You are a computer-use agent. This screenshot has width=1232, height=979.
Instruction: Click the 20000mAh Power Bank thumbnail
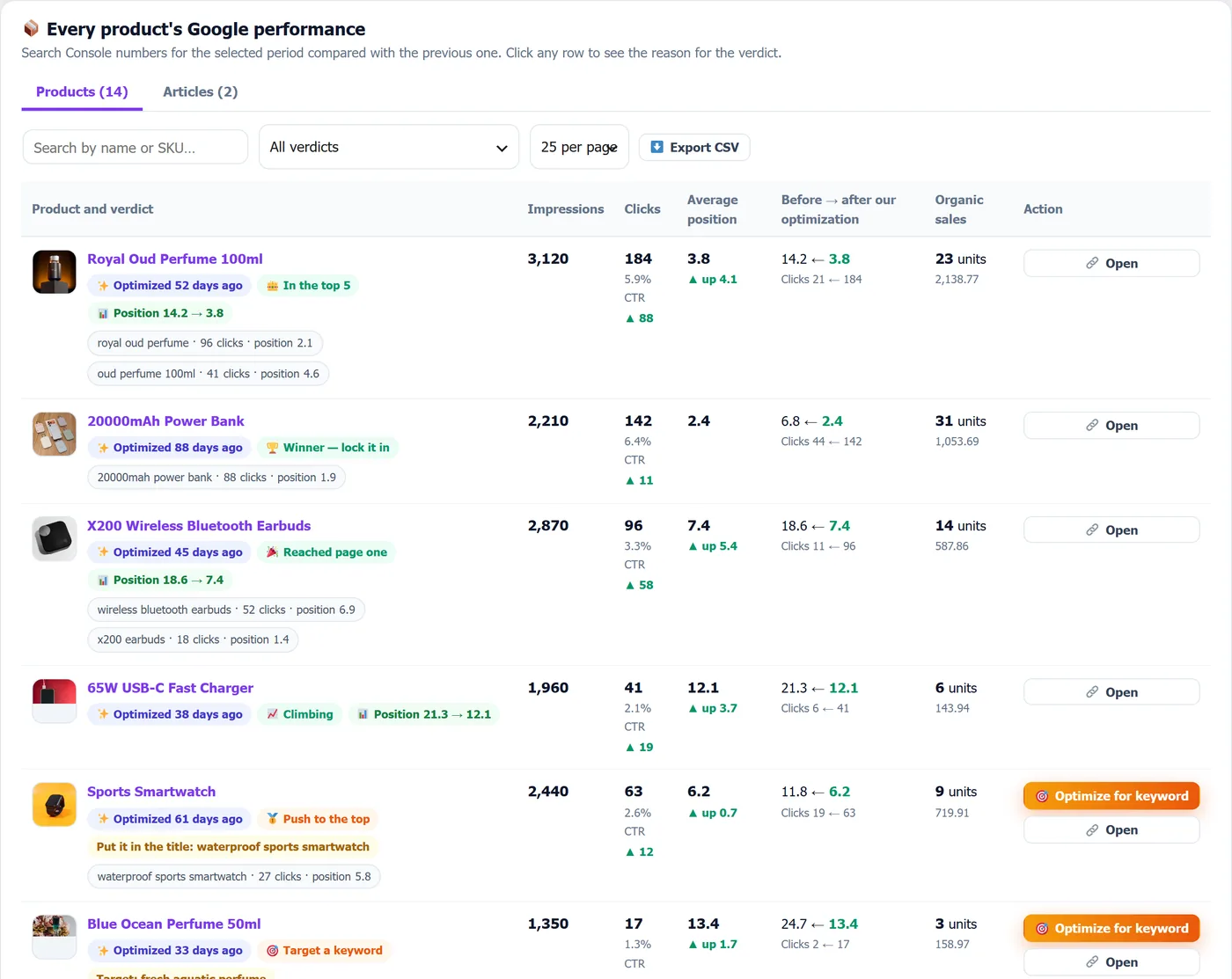[x=55, y=434]
